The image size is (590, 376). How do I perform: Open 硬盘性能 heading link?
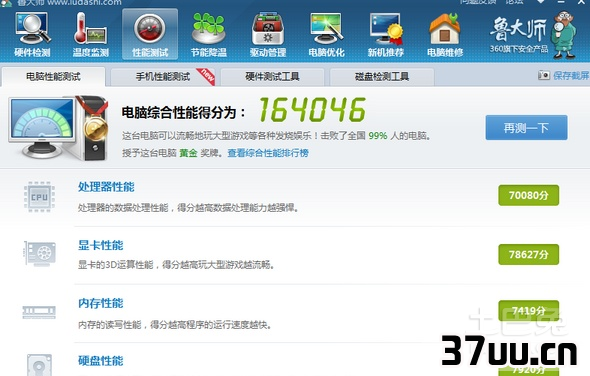100,361
